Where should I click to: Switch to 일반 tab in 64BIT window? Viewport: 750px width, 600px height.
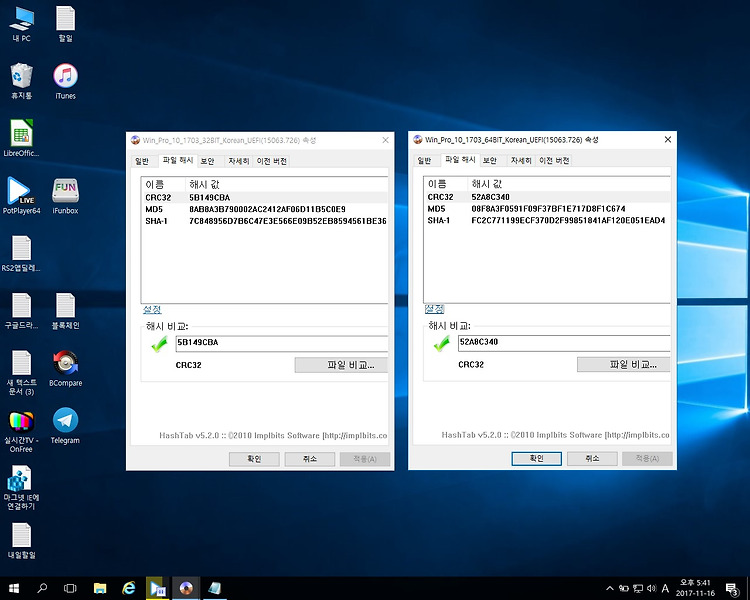[424, 161]
